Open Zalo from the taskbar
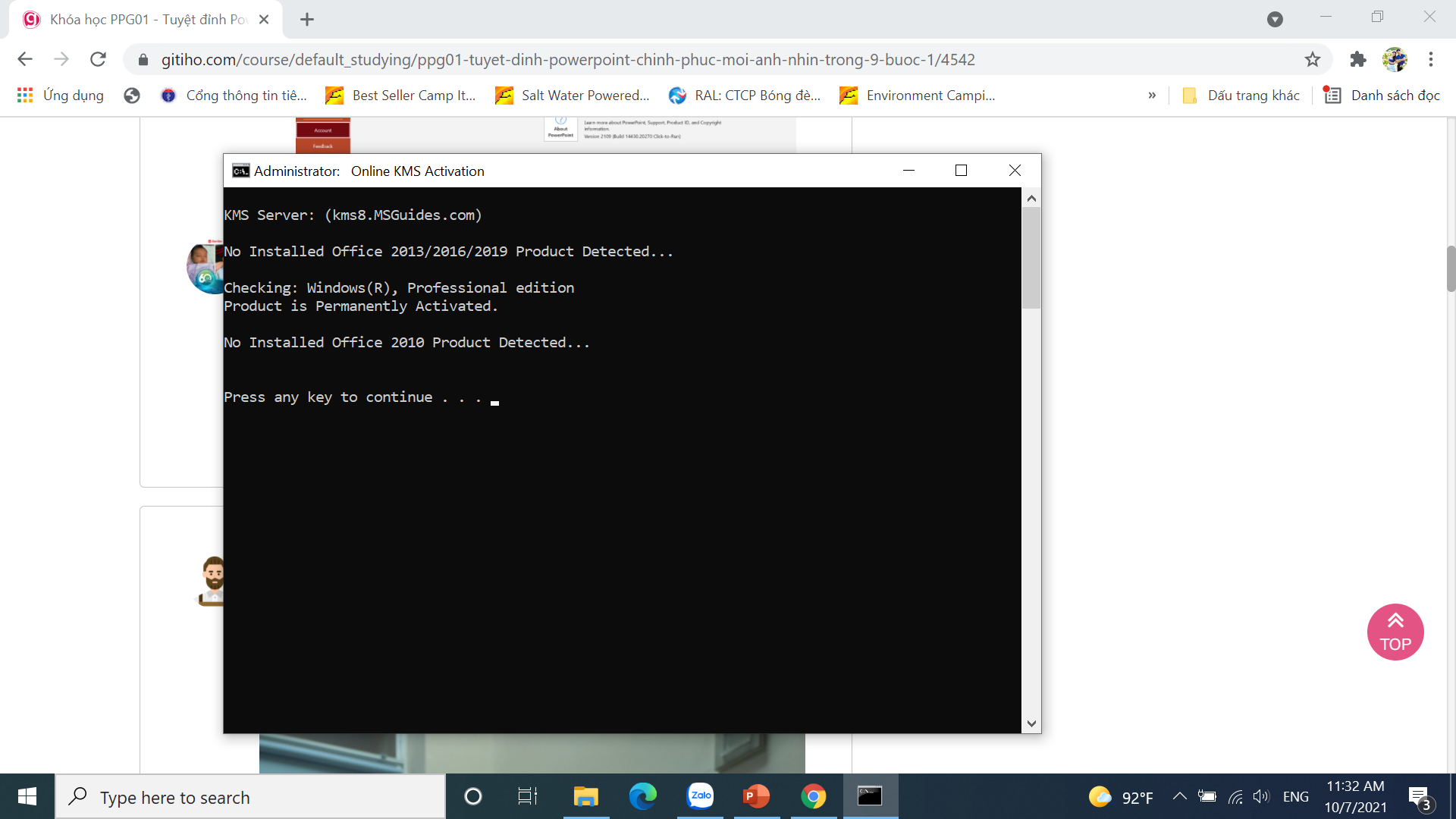This screenshot has width=1456, height=819. 700,796
